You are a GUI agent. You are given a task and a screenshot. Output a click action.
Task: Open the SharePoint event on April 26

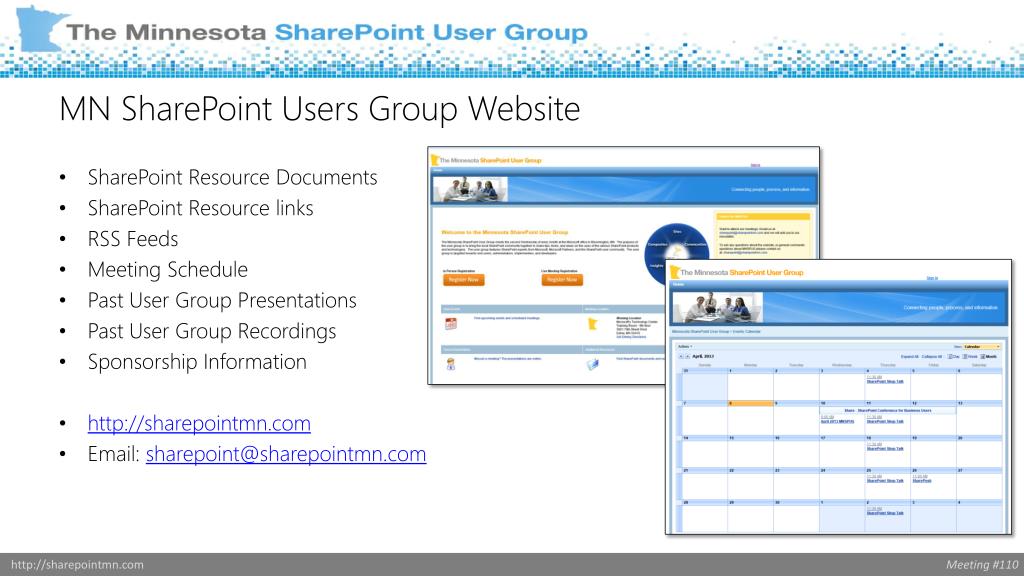coord(922,481)
